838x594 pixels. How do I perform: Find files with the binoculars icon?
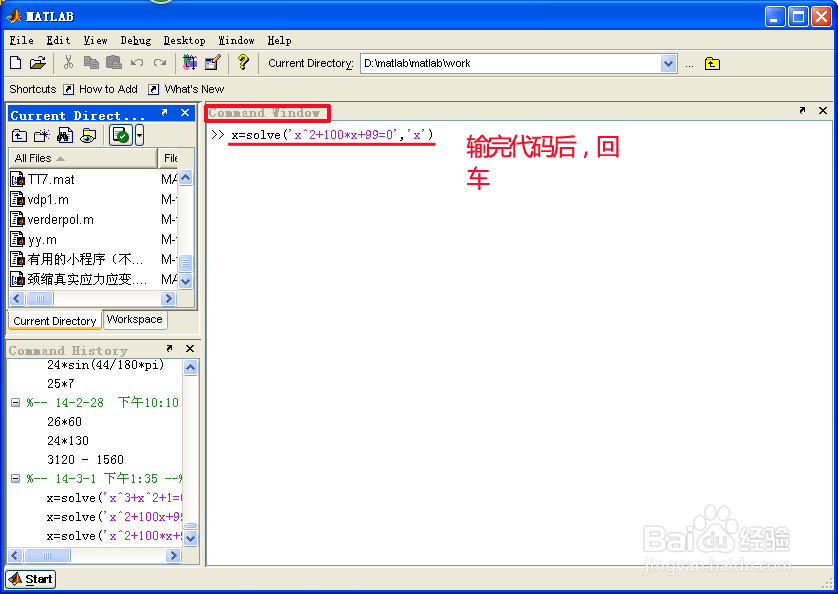coord(65,135)
